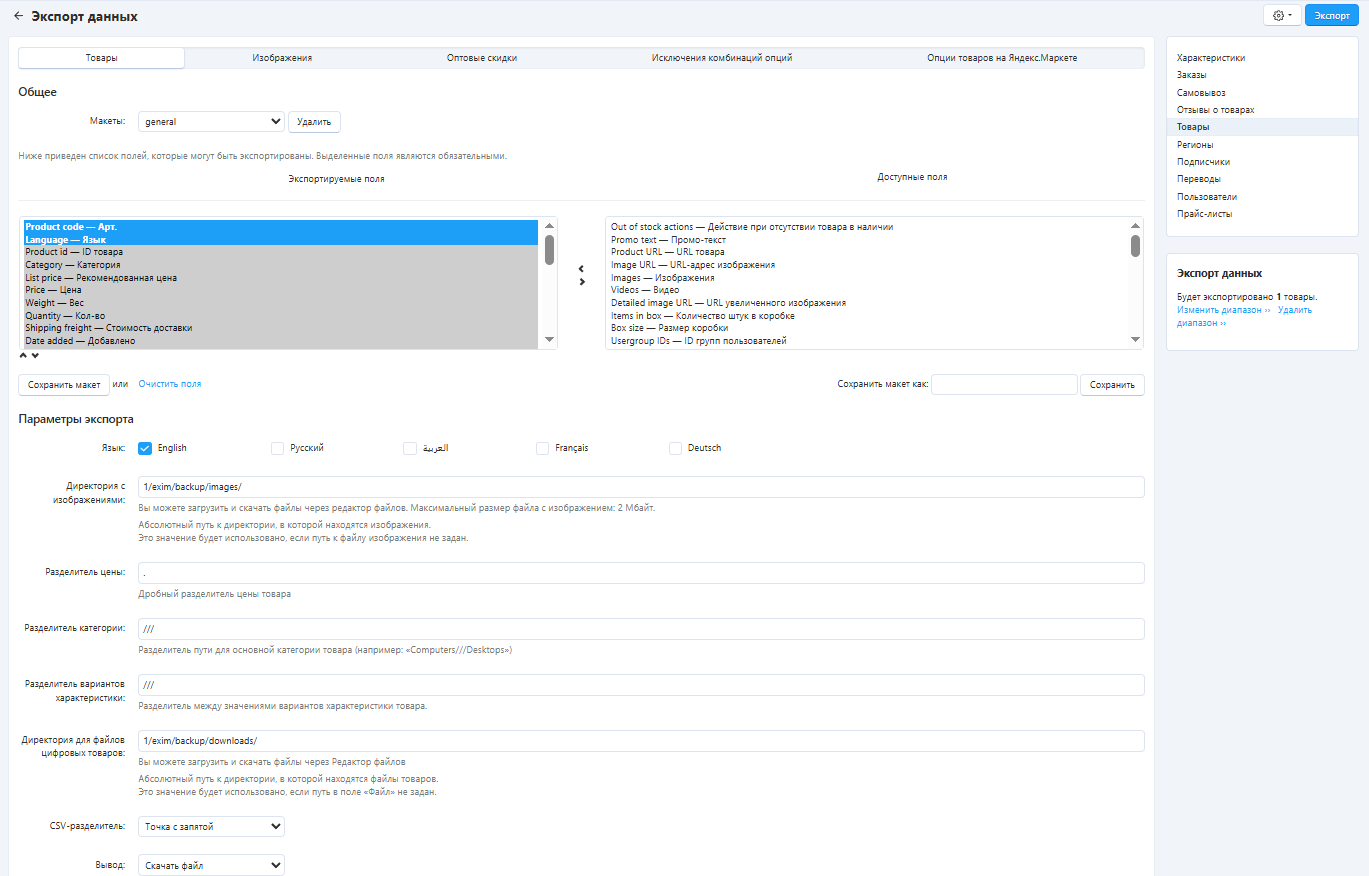Select 'Language — Язык' in exported fields
The image size is (1369, 876).
click(x=281, y=240)
